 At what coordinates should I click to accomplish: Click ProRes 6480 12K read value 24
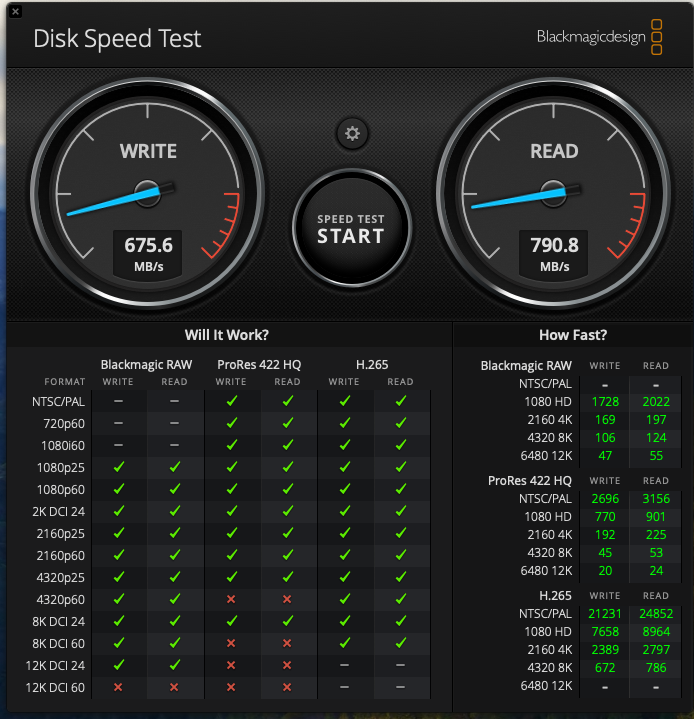click(656, 571)
